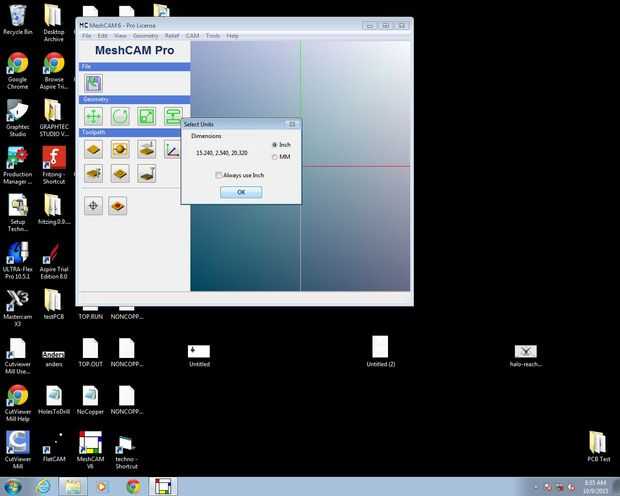The width and height of the screenshot is (620, 496).
Task: Select the halo-reach file on desktop
Action: [x=525, y=356]
